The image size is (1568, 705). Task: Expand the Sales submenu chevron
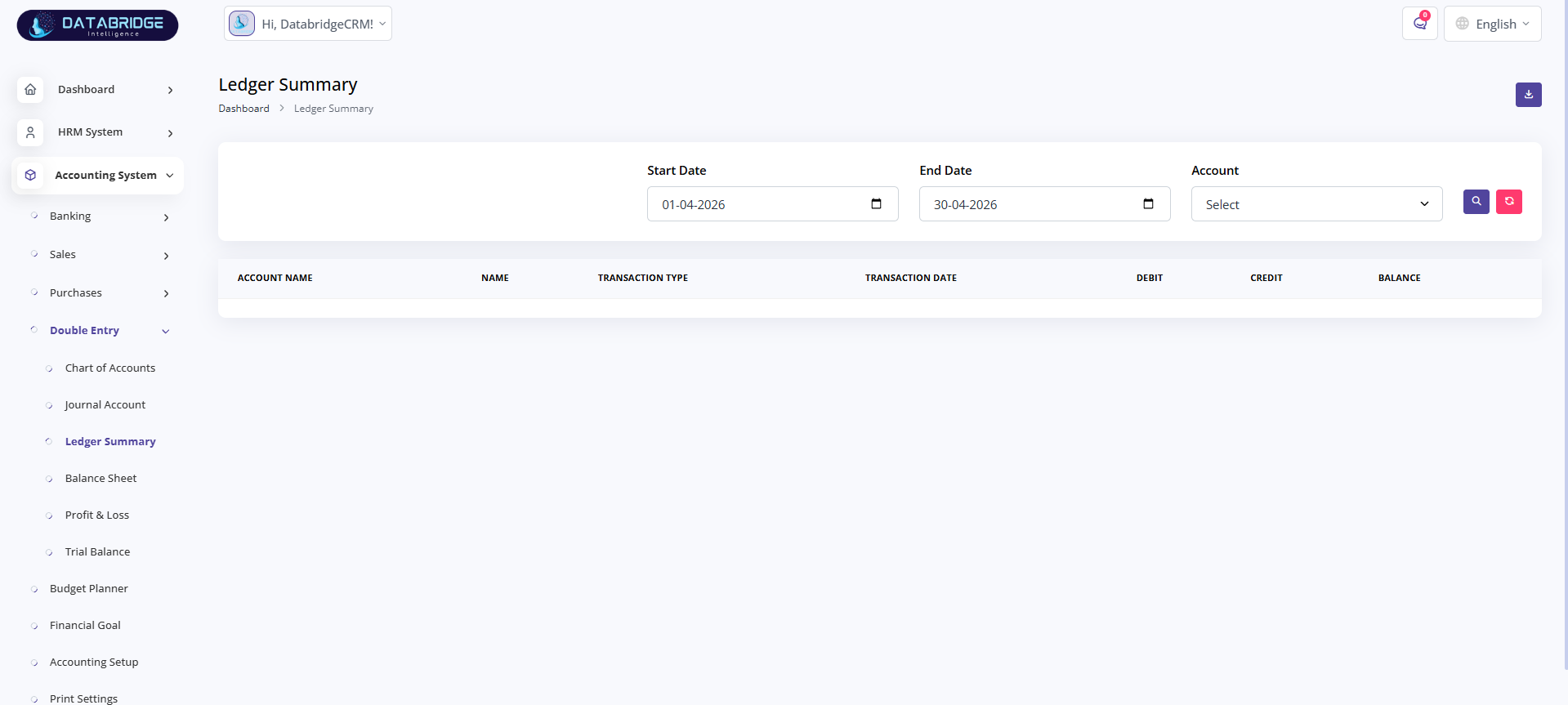click(x=166, y=256)
